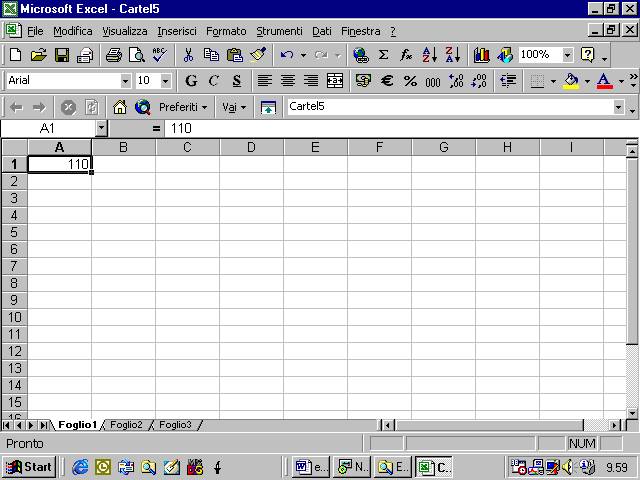The width and height of the screenshot is (640, 480).
Task: Activate the Format Painter brush
Action: pyautogui.click(x=258, y=55)
